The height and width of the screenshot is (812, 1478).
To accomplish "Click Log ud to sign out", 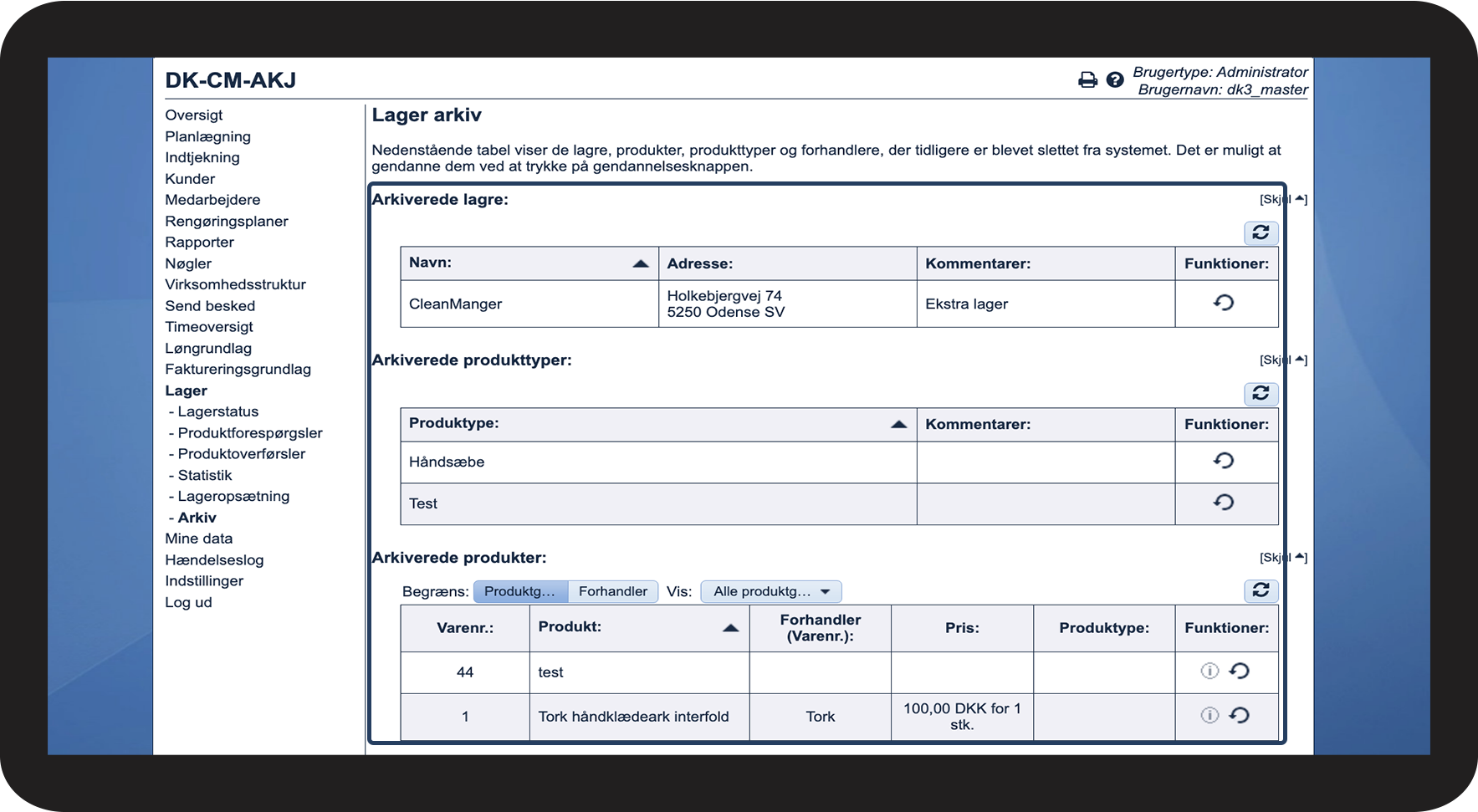I will coord(188,603).
